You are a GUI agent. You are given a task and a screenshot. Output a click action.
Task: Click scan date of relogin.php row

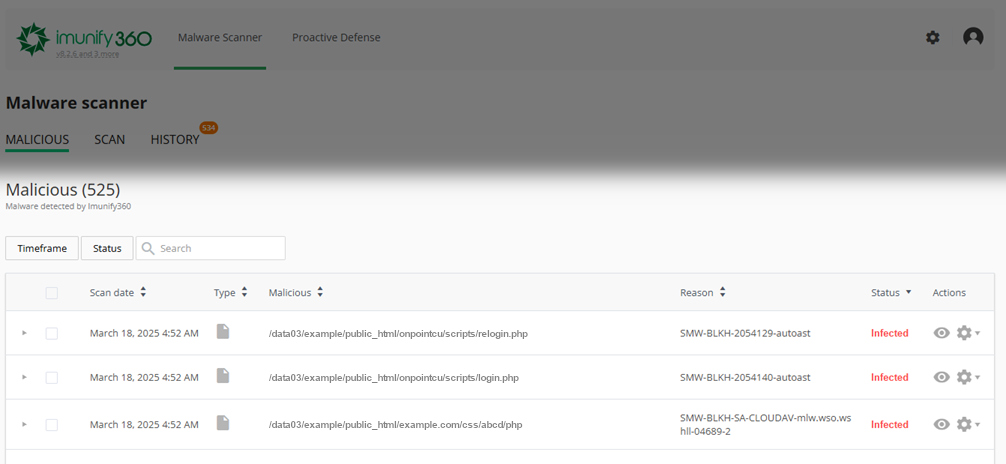(x=144, y=333)
